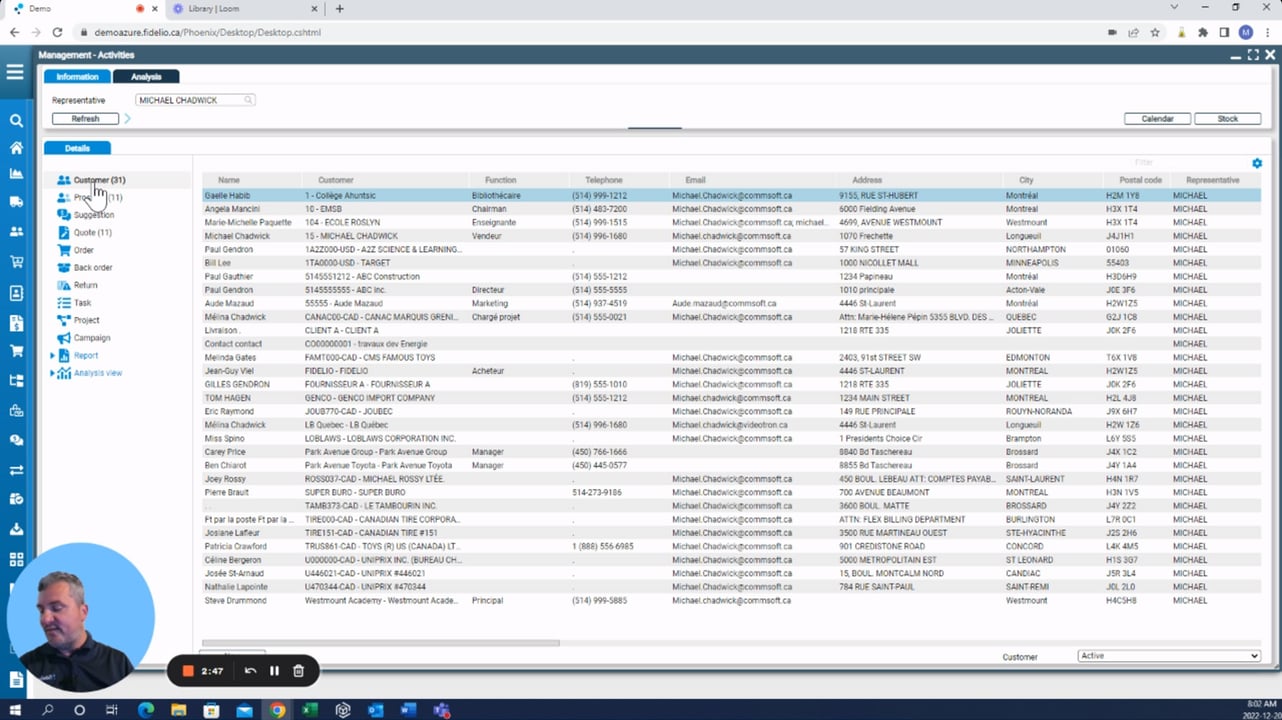
Task: Switch to the Library | Loom browser tab
Action: click(243, 9)
